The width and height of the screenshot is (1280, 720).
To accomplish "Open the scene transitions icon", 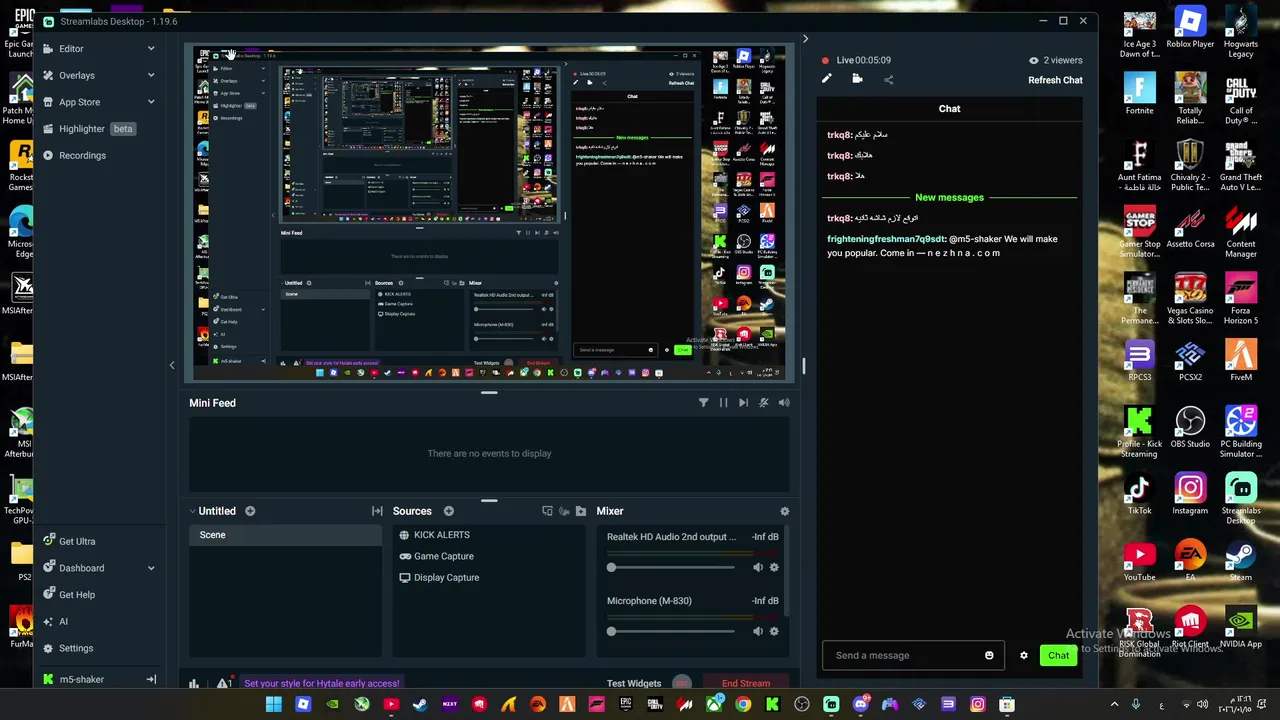I will point(377,511).
